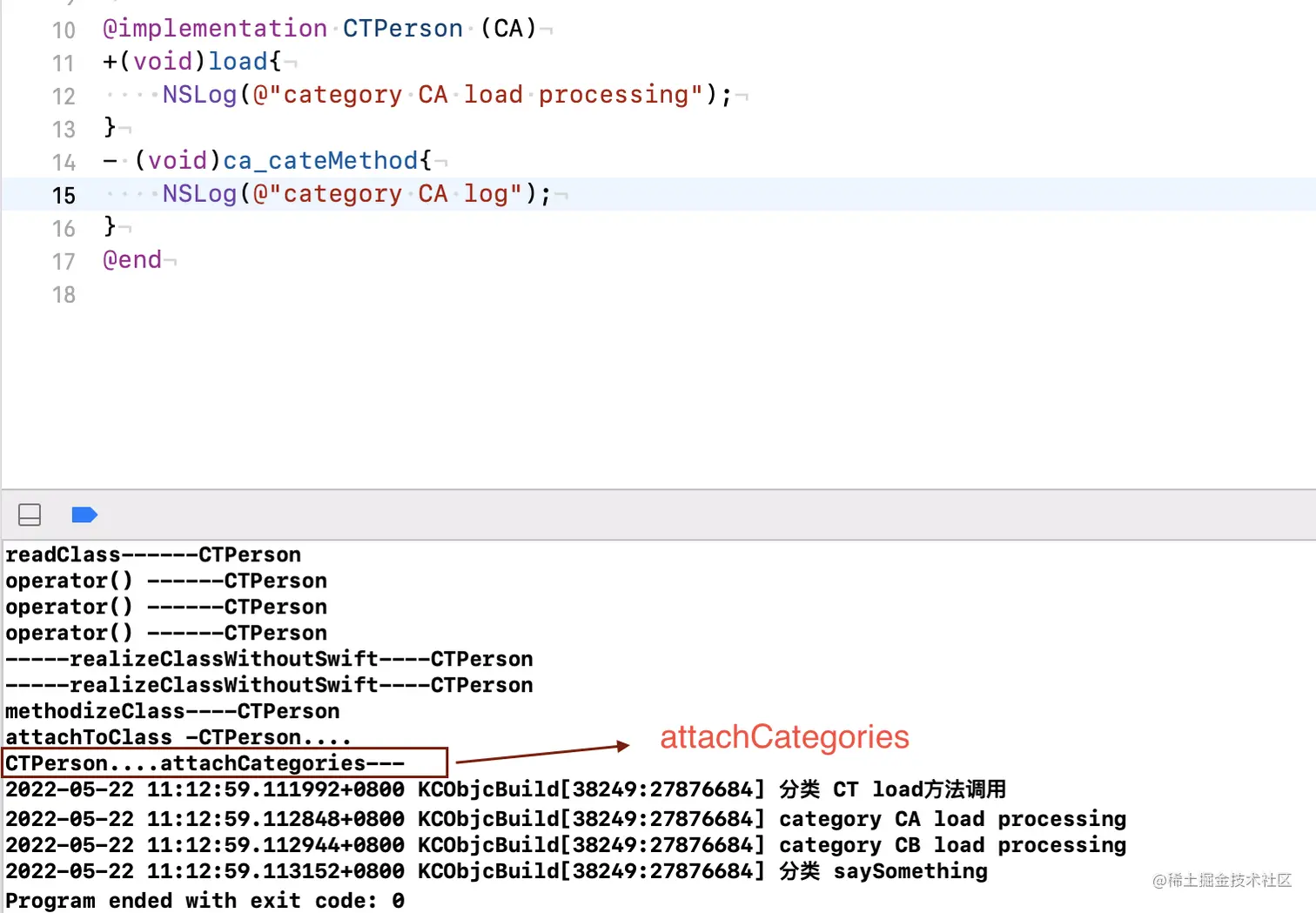Click line number 18 in the gutter
Image resolution: width=1316 pixels, height=913 pixels.
[64, 294]
